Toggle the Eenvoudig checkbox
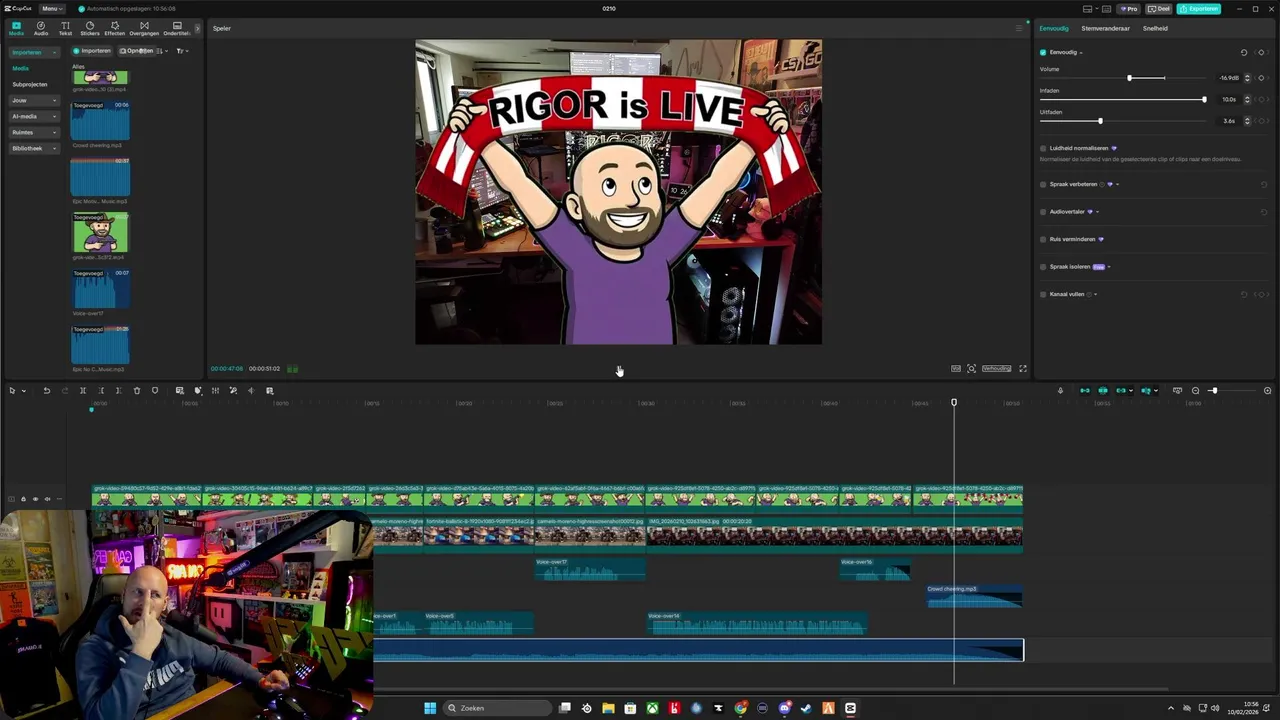The image size is (1280, 720). click(1043, 52)
